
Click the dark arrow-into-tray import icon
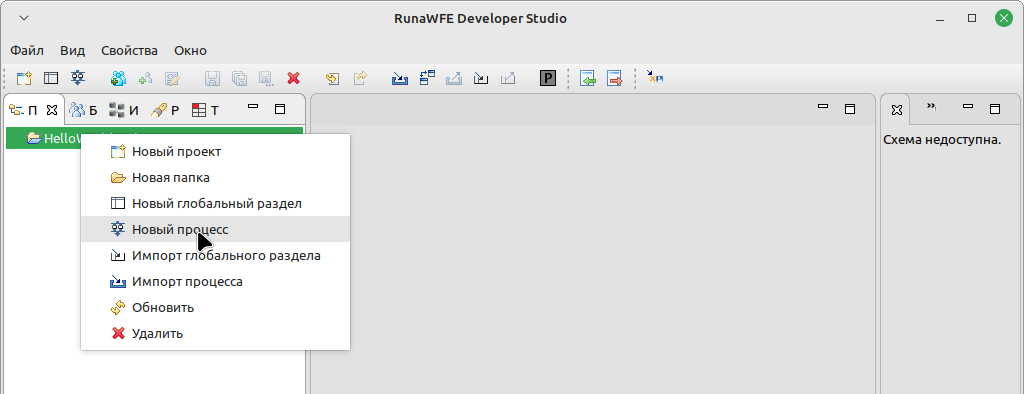[481, 78]
